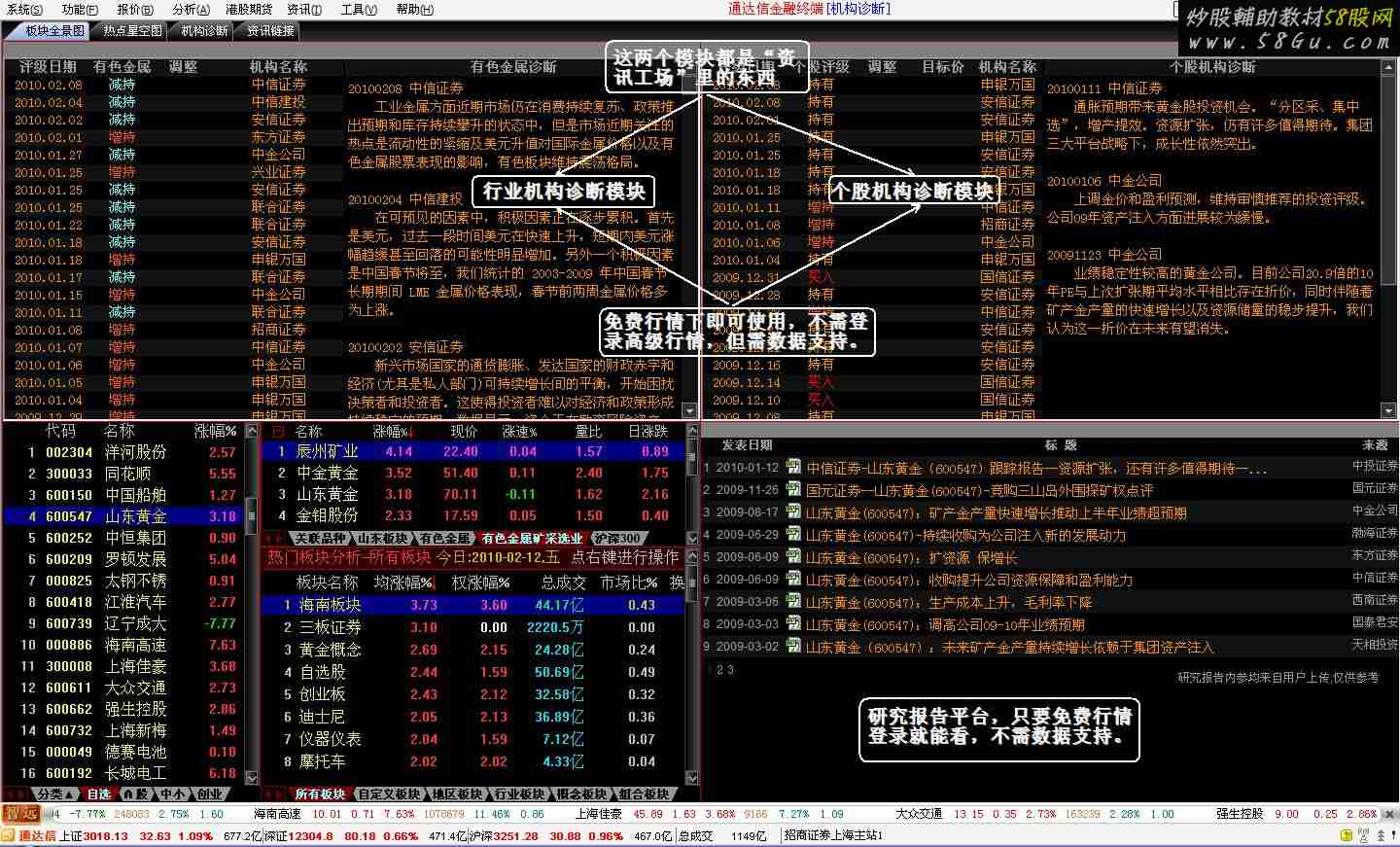This screenshot has width=1400, height=847.
Task: Select the A股 tab in stock list
Action: pyautogui.click(x=135, y=794)
